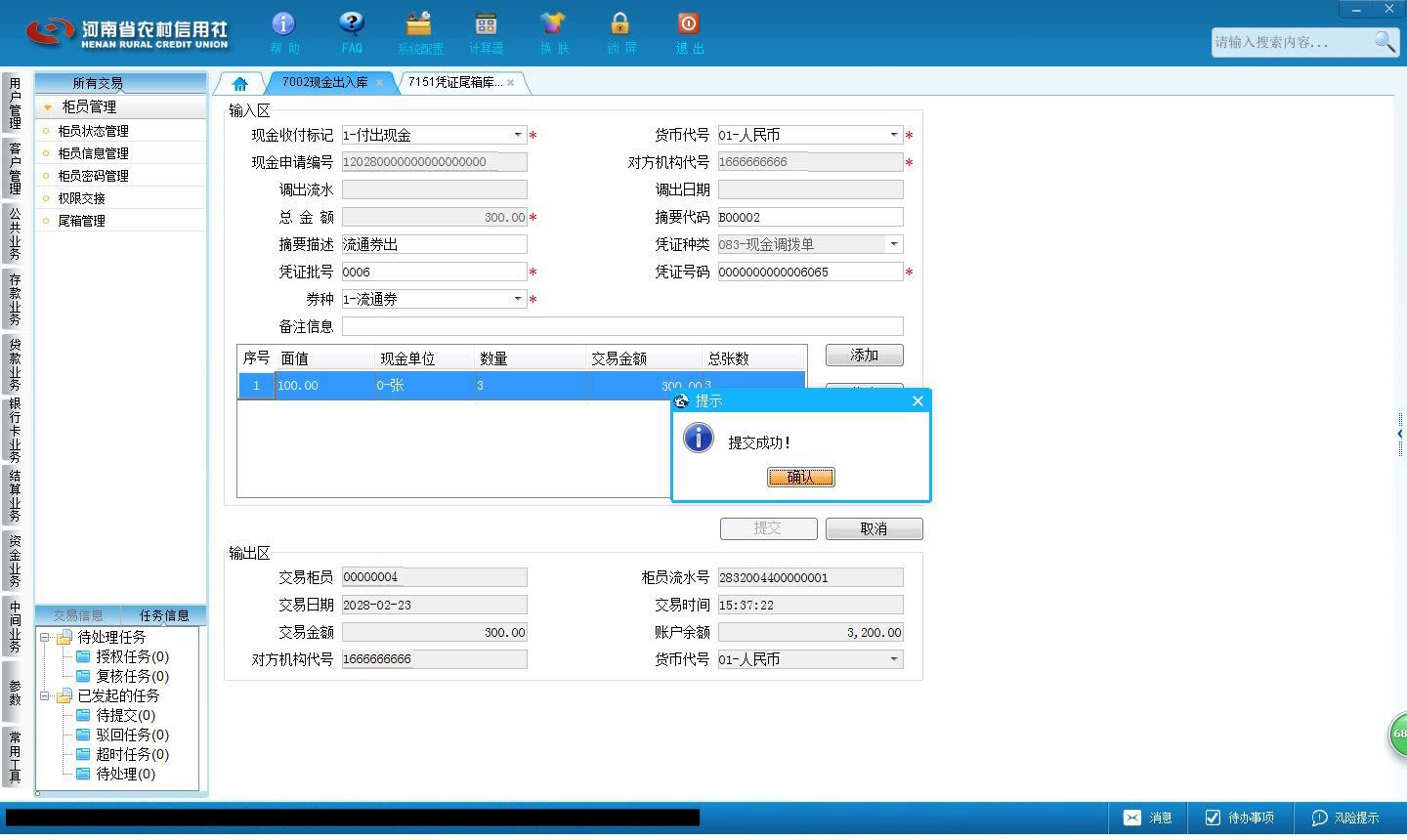The width and height of the screenshot is (1407, 840).
Task: Open 贷款业务 side tab
Action: (14, 363)
